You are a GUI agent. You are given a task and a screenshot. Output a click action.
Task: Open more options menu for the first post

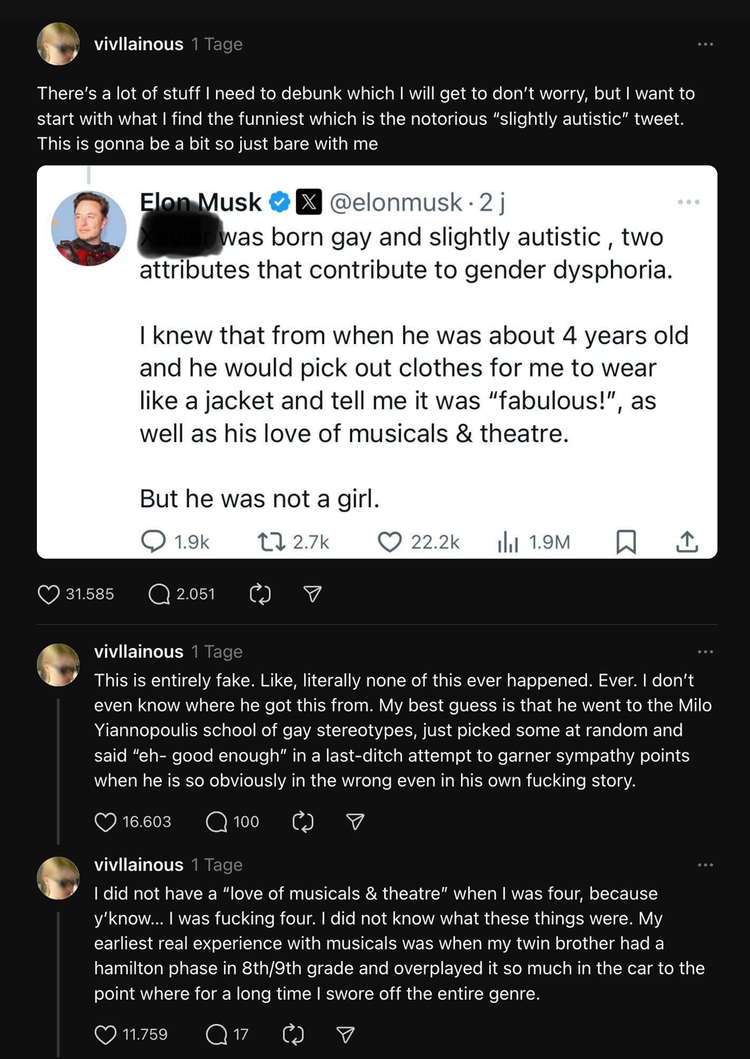[x=706, y=44]
